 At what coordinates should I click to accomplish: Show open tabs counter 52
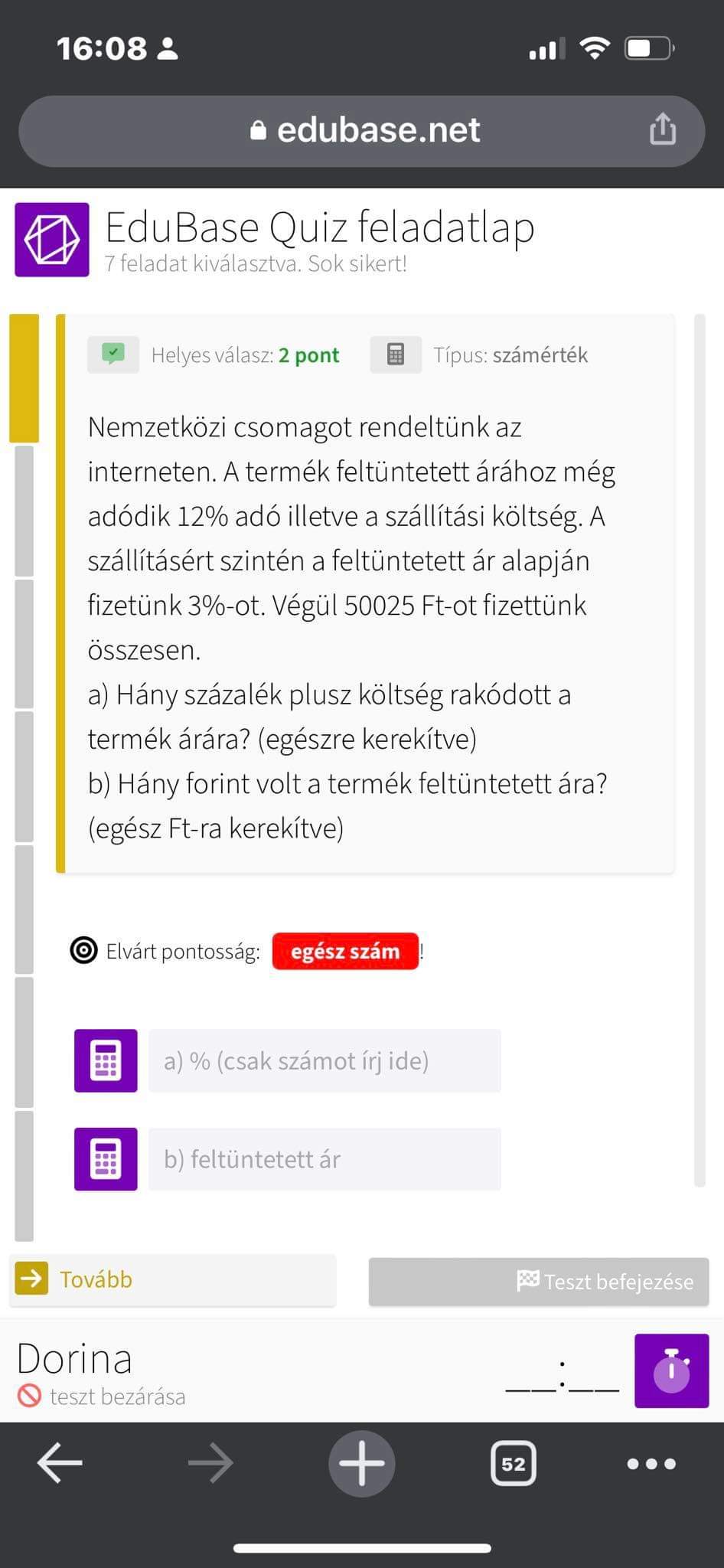[513, 1463]
